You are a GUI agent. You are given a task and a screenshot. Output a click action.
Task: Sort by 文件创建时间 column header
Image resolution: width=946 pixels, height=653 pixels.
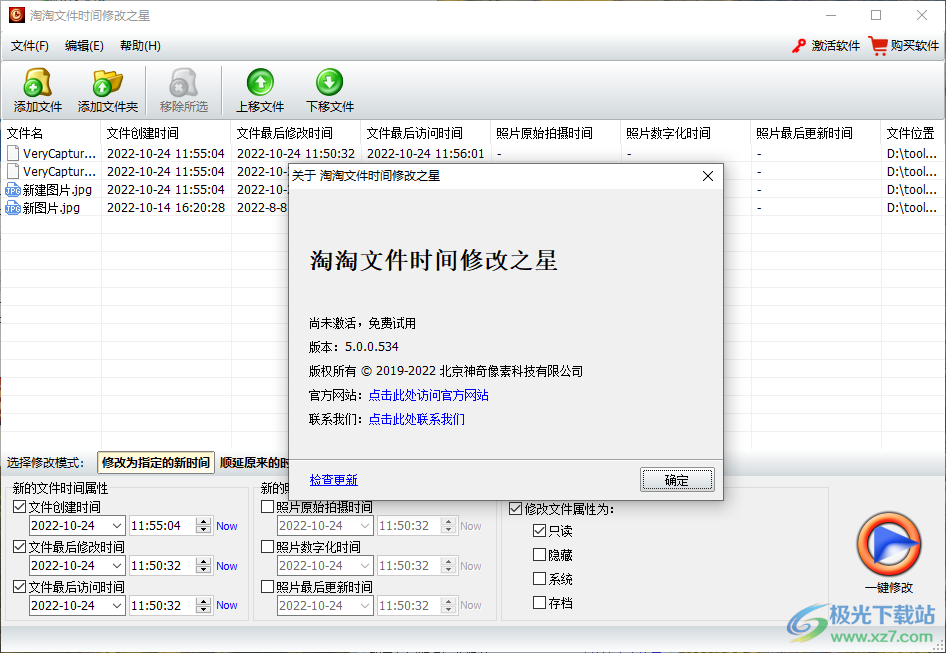(165, 133)
